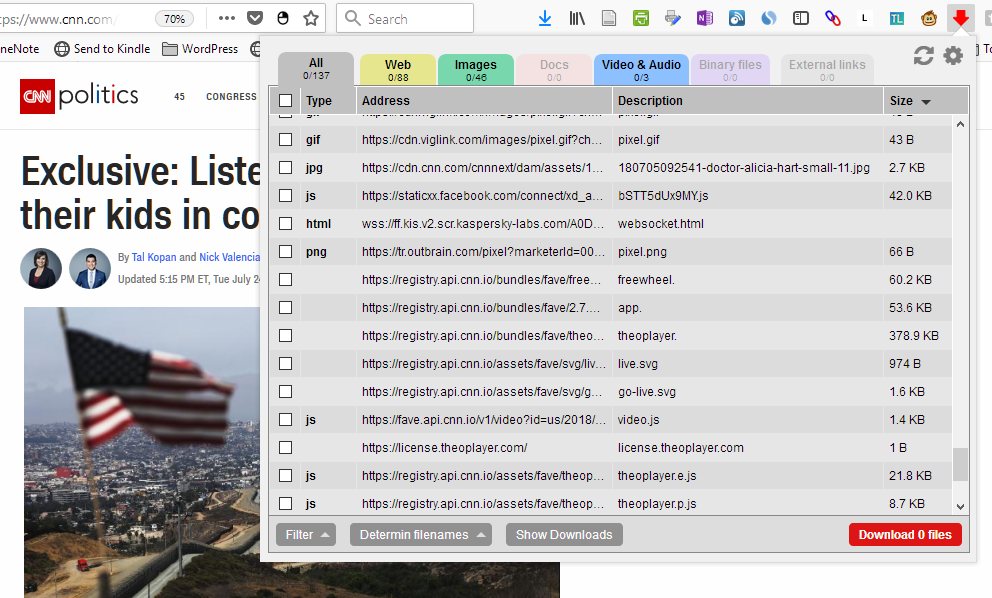Click the file list scrollbar down arrow
This screenshot has width=992, height=598.
[x=961, y=507]
